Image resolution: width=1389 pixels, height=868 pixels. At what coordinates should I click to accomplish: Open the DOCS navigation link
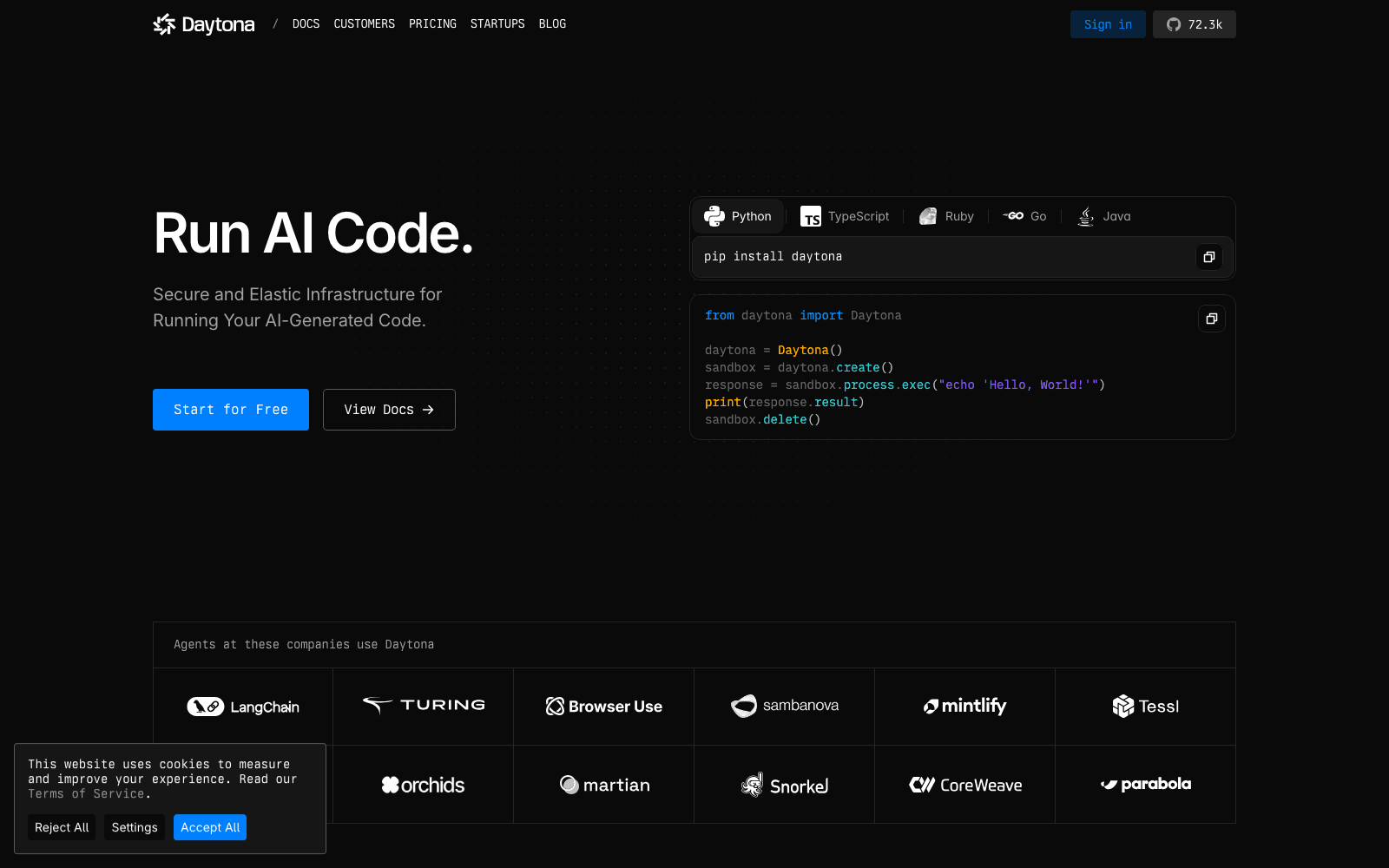pyautogui.click(x=306, y=24)
